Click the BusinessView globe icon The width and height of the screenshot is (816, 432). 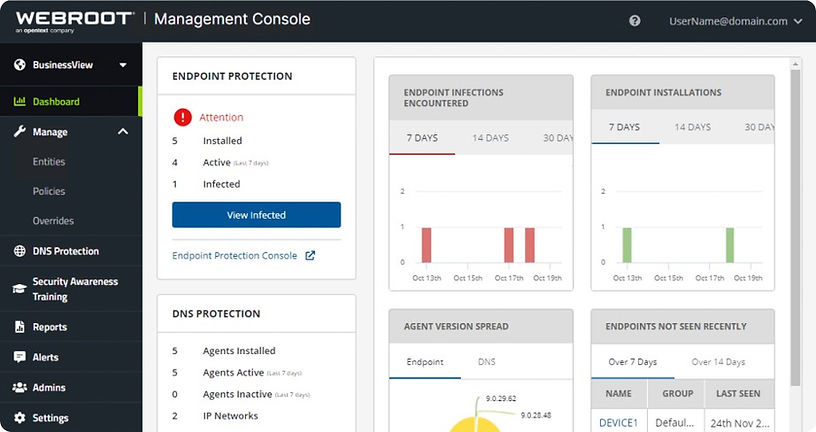(20, 65)
